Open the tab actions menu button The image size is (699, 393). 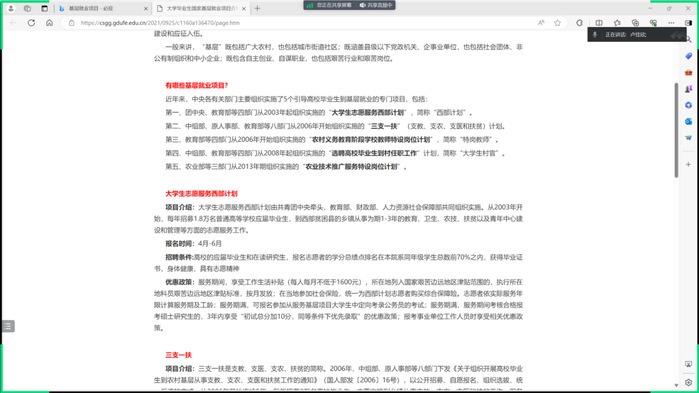click(x=44, y=8)
